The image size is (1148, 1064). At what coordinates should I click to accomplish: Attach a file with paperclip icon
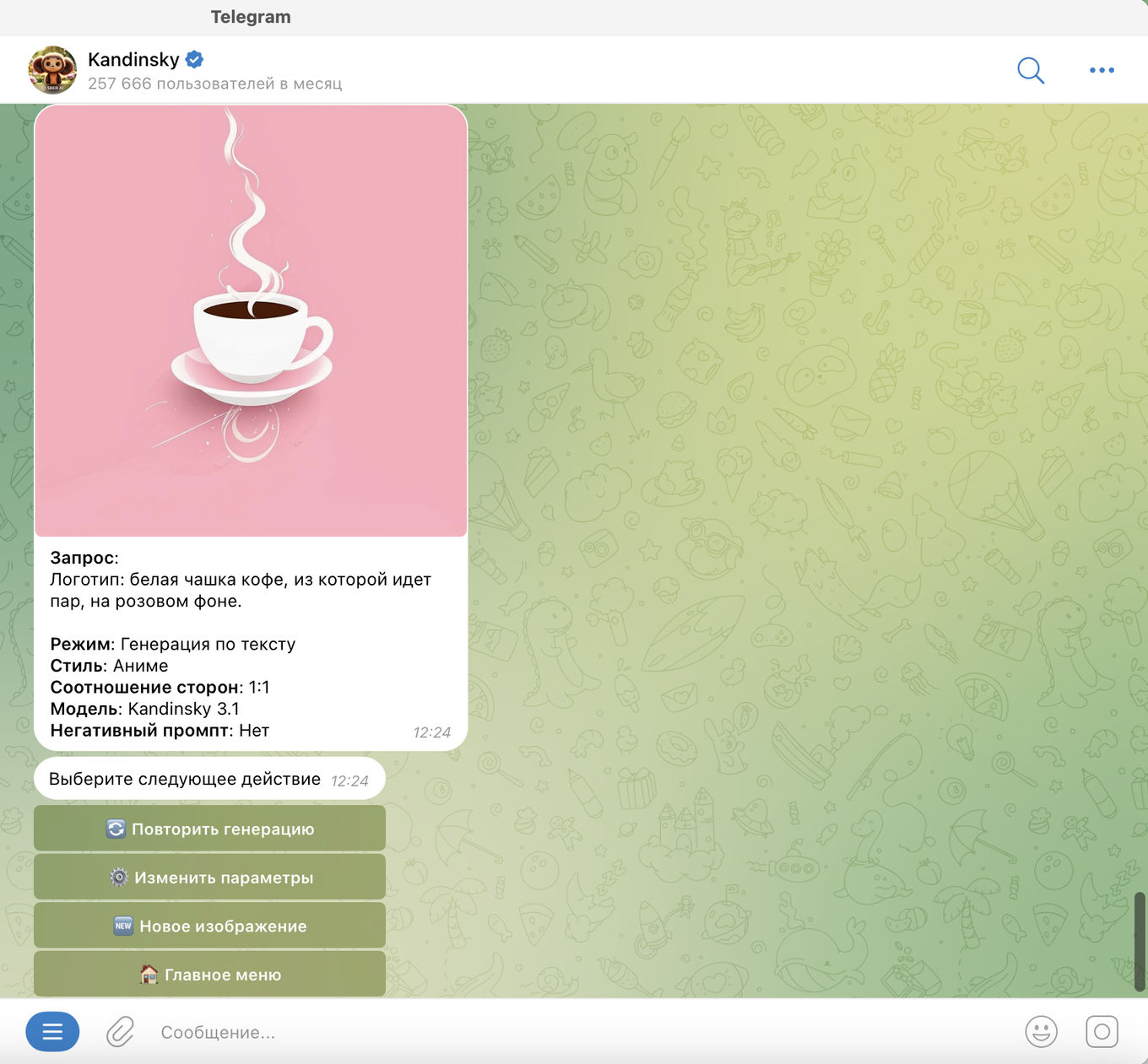tap(120, 1032)
